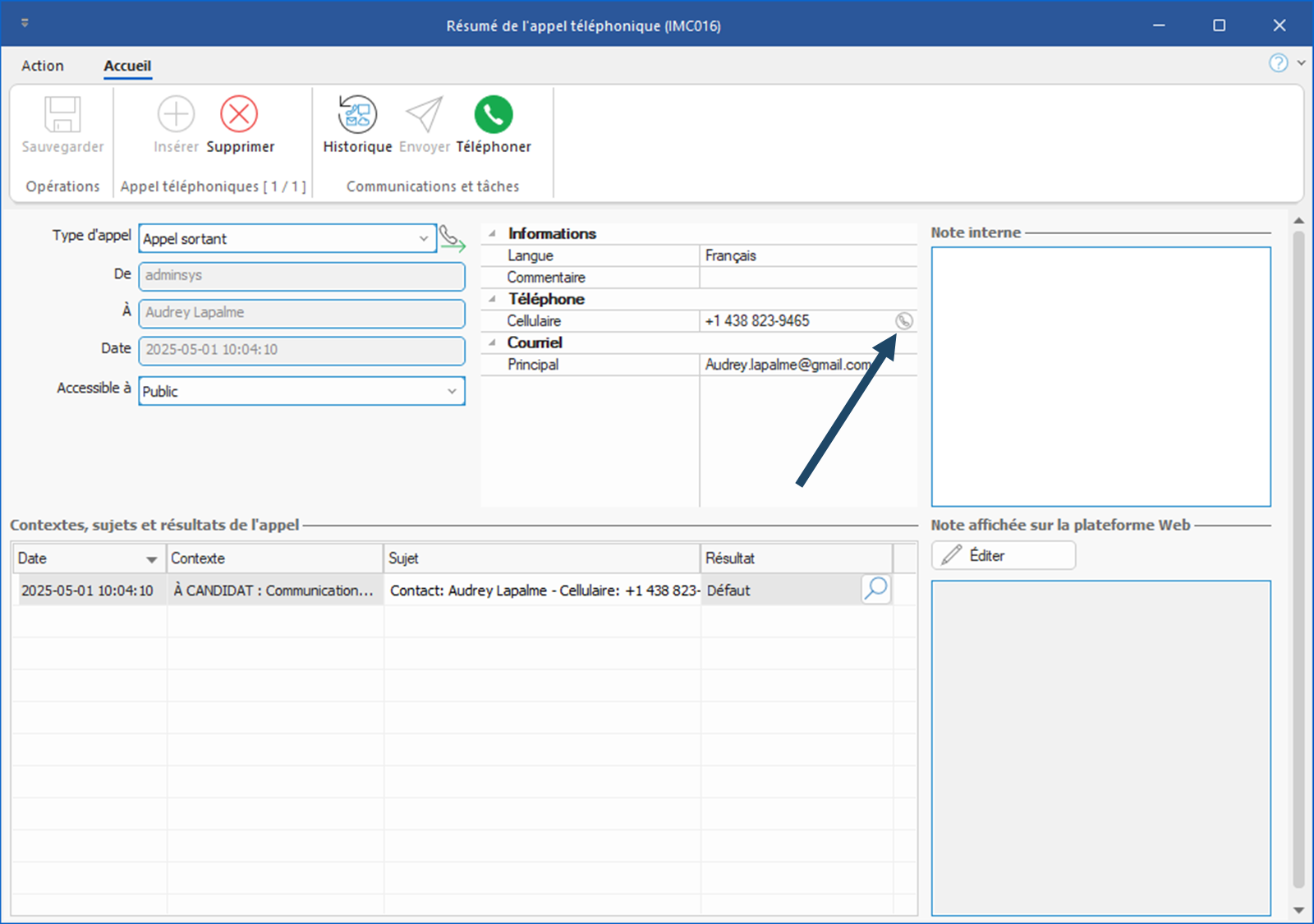The width and height of the screenshot is (1314, 924).
Task: Open the help question mark icon
Action: coord(1278,63)
